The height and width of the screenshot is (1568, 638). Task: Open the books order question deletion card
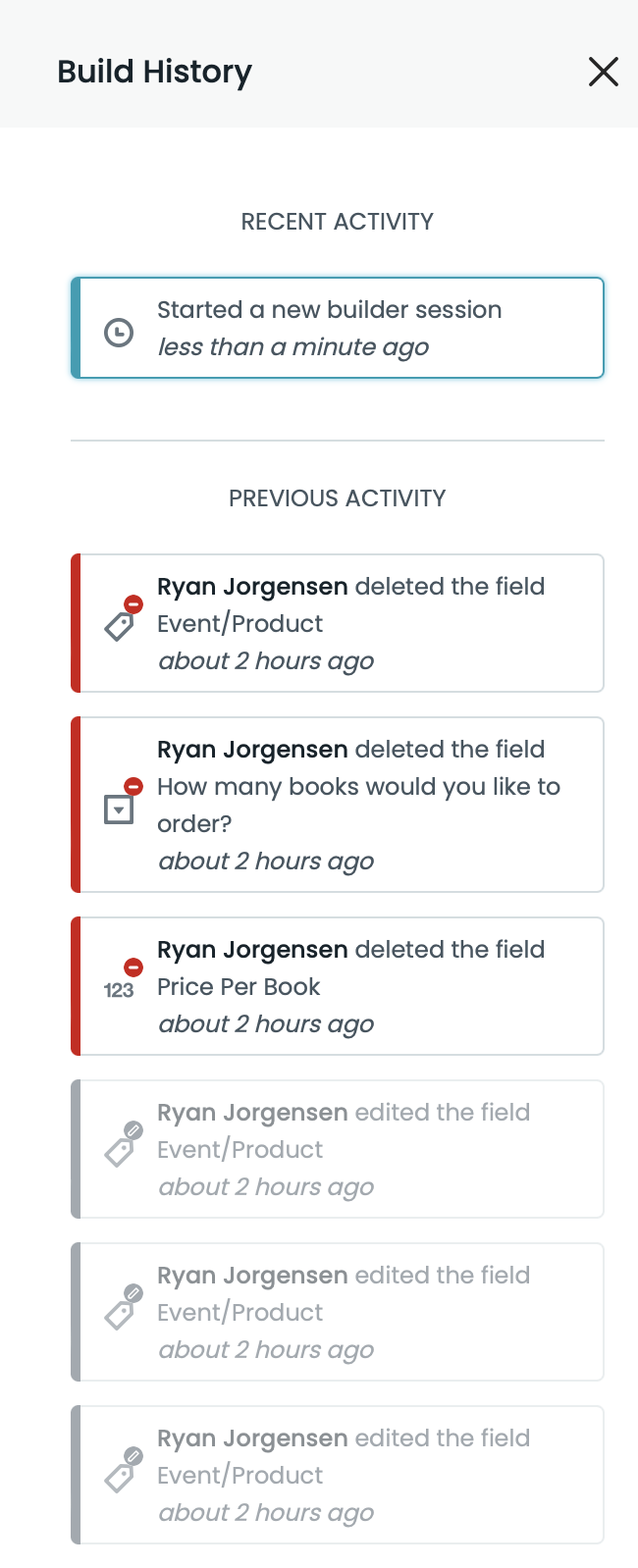[338, 805]
